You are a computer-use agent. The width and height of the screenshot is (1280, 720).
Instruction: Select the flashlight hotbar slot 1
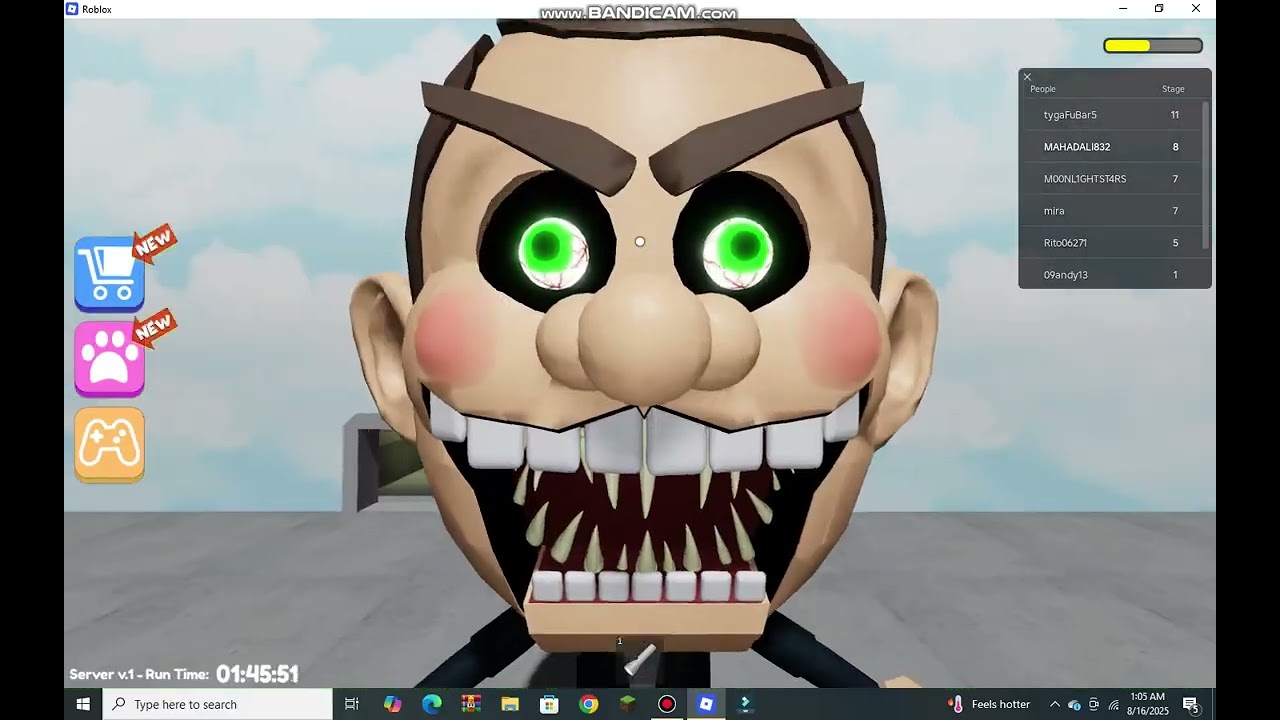click(640, 660)
